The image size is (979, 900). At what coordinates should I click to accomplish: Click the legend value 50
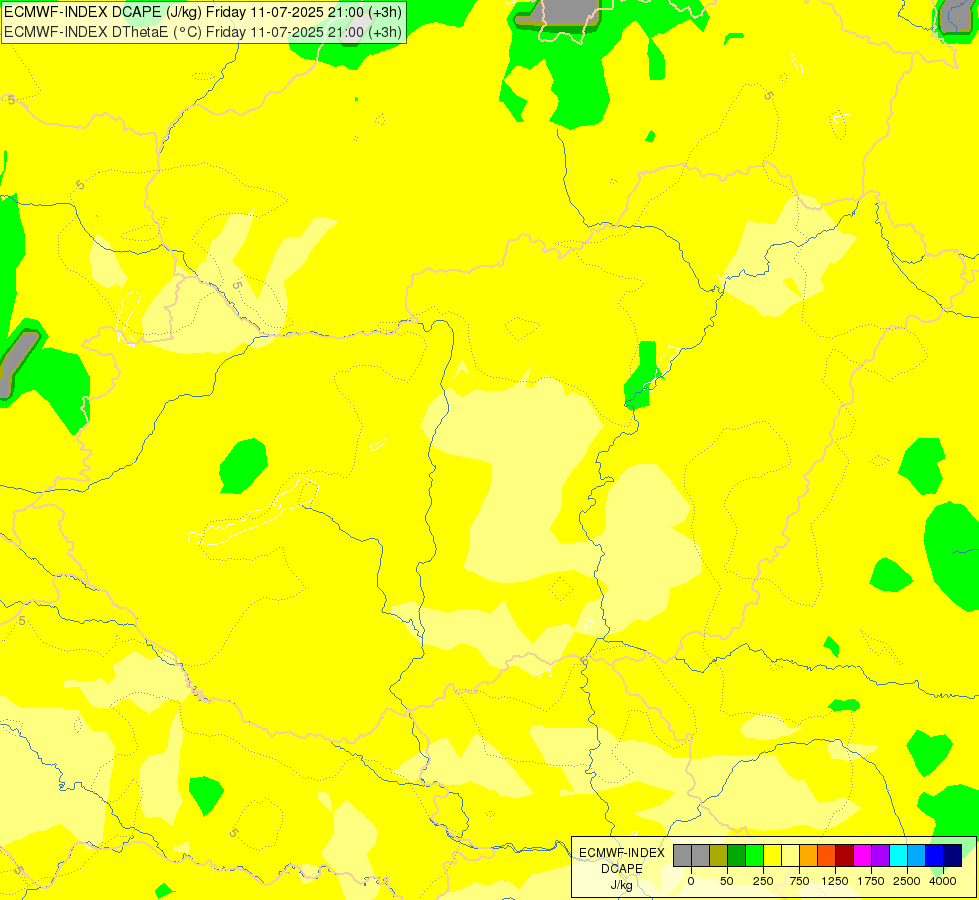click(x=727, y=881)
